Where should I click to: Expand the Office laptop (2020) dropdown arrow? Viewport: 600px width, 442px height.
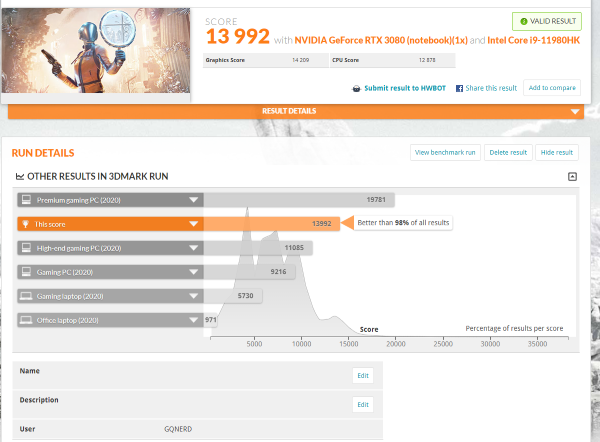(x=194, y=320)
